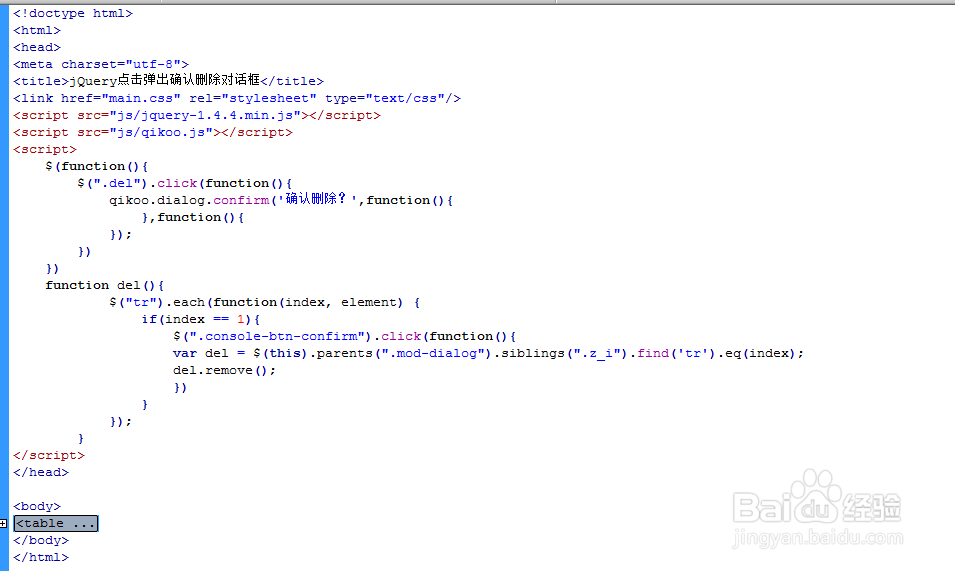The image size is (955, 571).
Task: Click the title tag line with jQuery text
Action: (x=169, y=80)
